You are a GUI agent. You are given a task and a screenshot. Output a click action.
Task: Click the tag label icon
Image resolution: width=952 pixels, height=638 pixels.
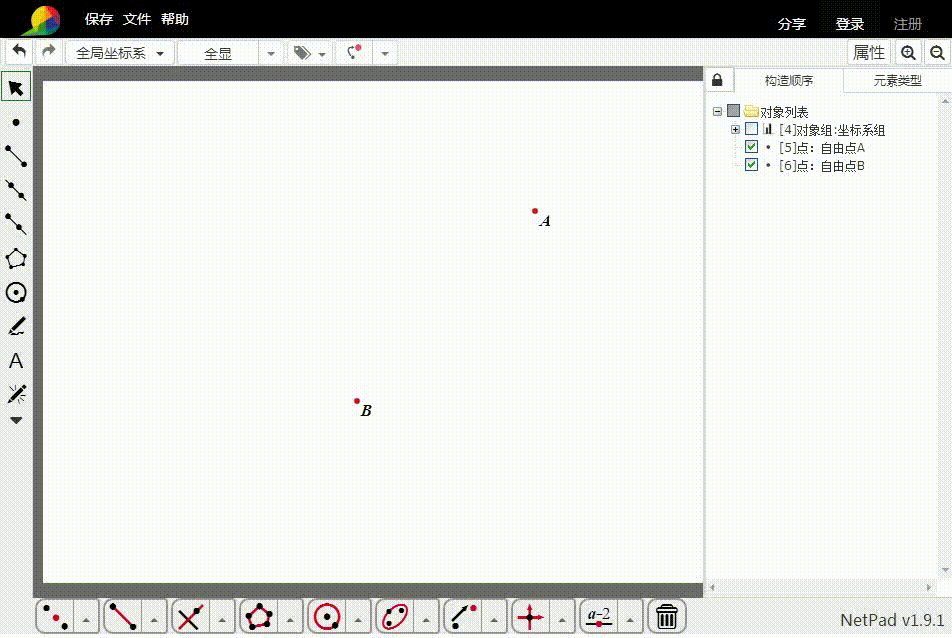[302, 53]
